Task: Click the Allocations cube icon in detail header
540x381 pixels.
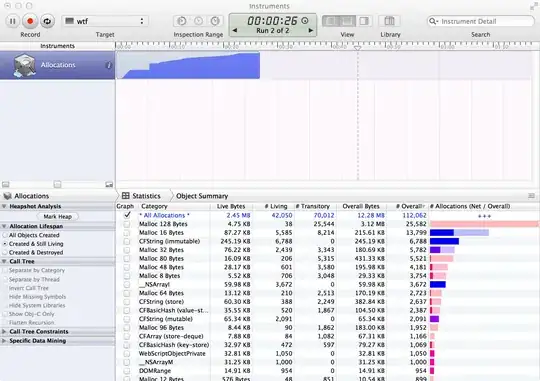Action: pos(7,196)
